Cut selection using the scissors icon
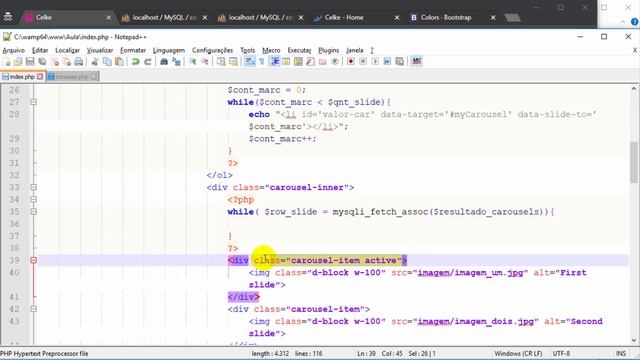This screenshot has width=640, height=360. pyautogui.click(x=95, y=61)
